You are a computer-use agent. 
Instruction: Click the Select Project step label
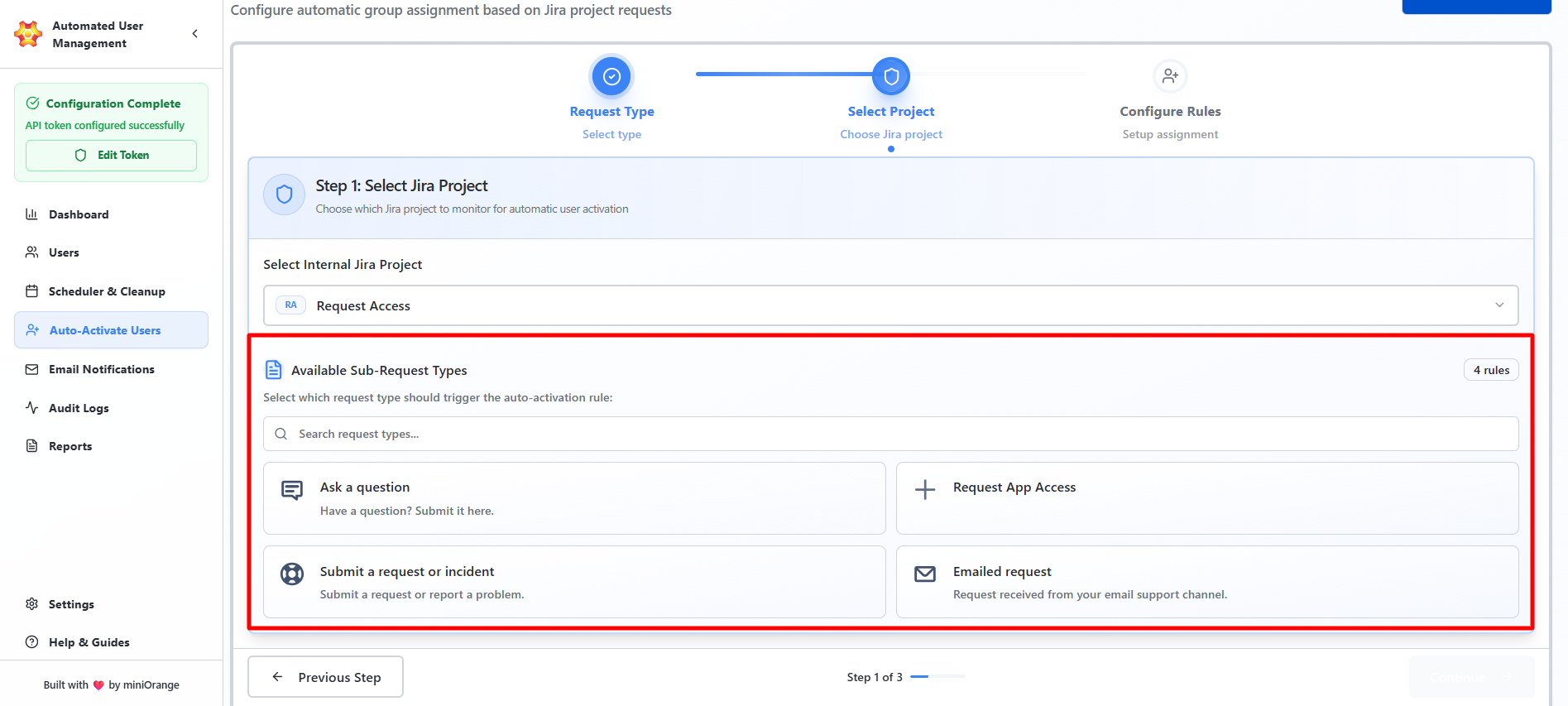pos(891,112)
